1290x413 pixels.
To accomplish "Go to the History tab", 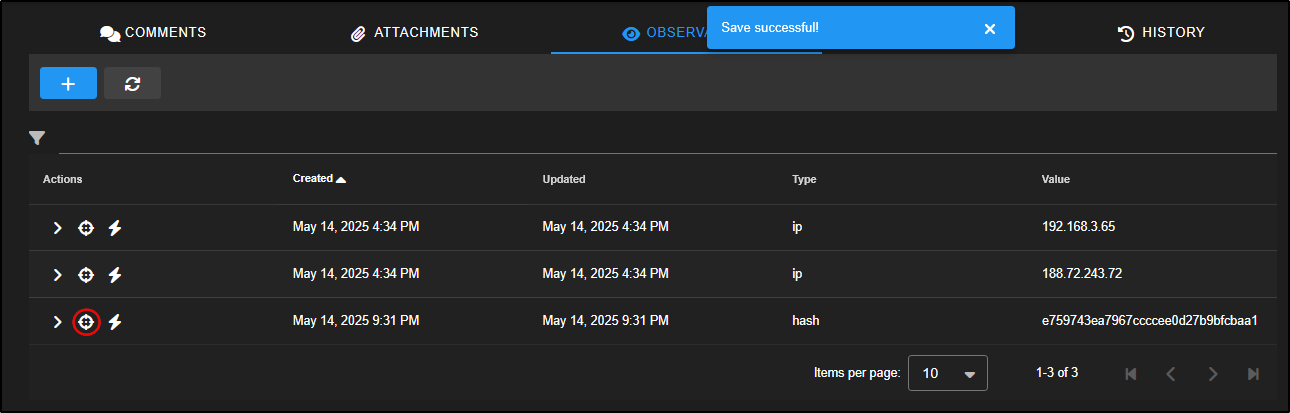I will 1161,33.
